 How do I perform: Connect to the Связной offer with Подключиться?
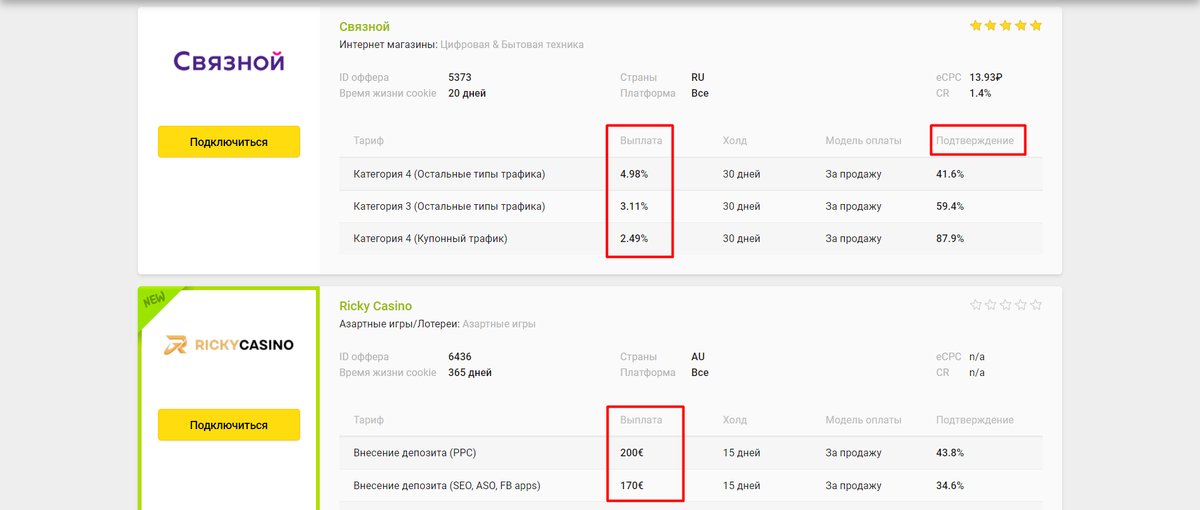click(229, 142)
